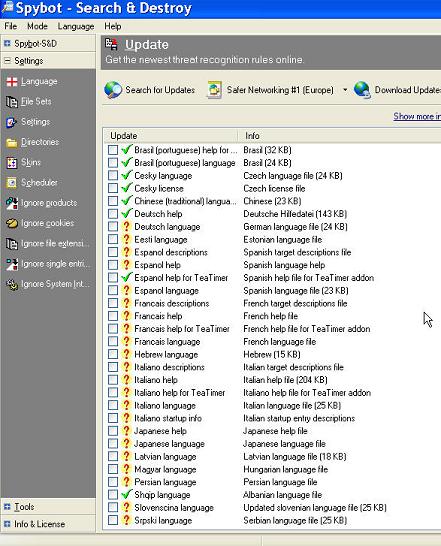Screen dimensions: 441x546
Task: Enable the Francais help checkbox
Action: coord(113,316)
